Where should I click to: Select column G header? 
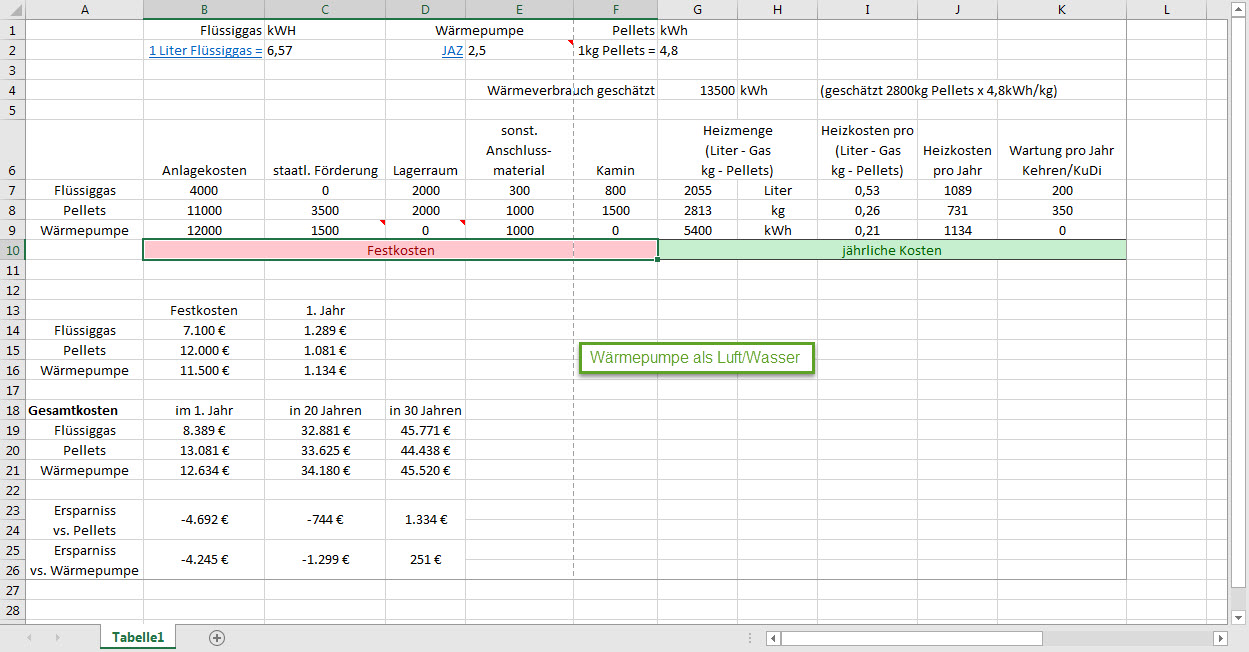[697, 10]
